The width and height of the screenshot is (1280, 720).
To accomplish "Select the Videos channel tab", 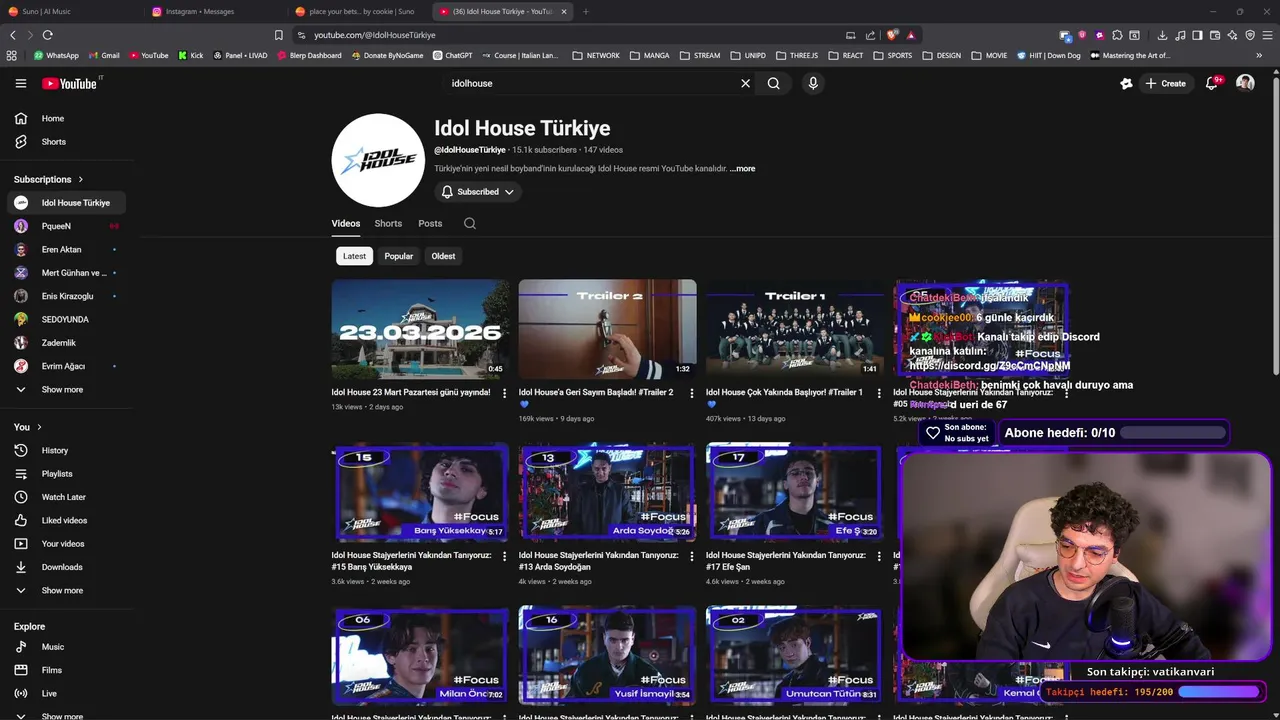I will pyautogui.click(x=346, y=223).
